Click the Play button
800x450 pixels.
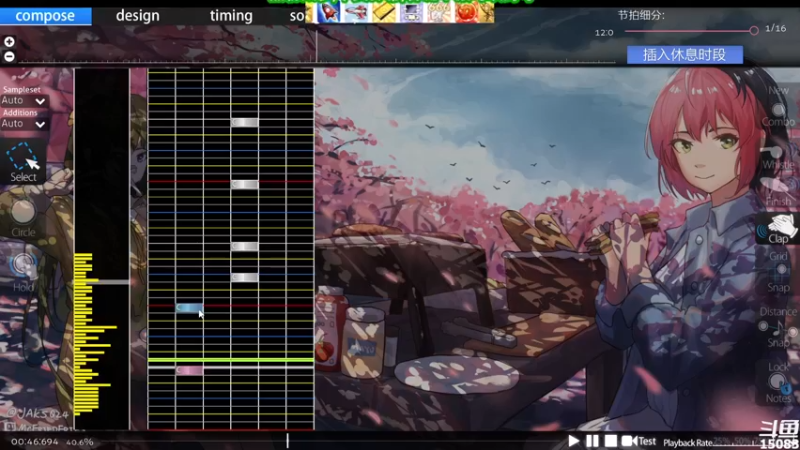tap(573, 441)
